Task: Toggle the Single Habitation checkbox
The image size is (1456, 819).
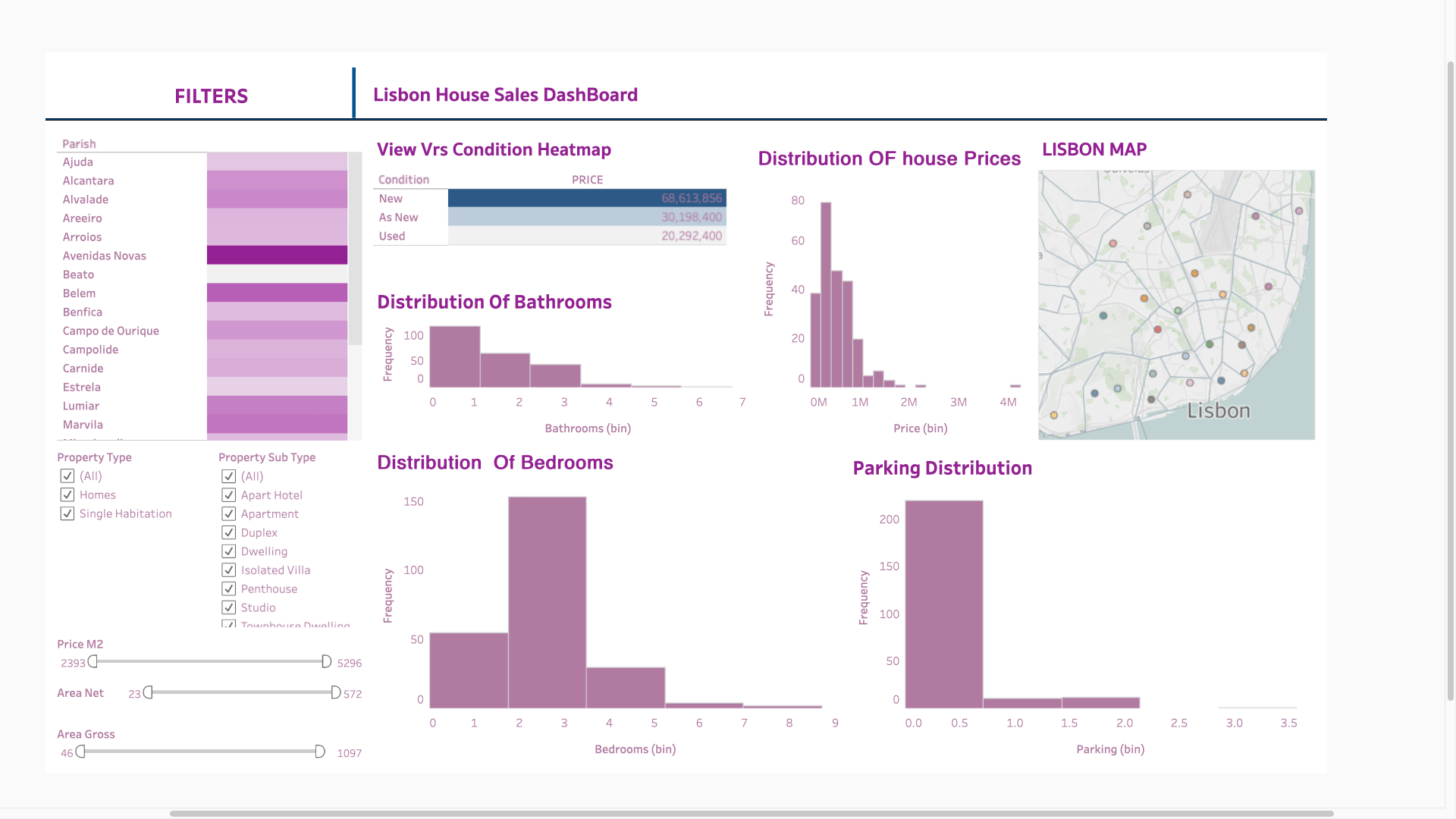Action: (67, 514)
